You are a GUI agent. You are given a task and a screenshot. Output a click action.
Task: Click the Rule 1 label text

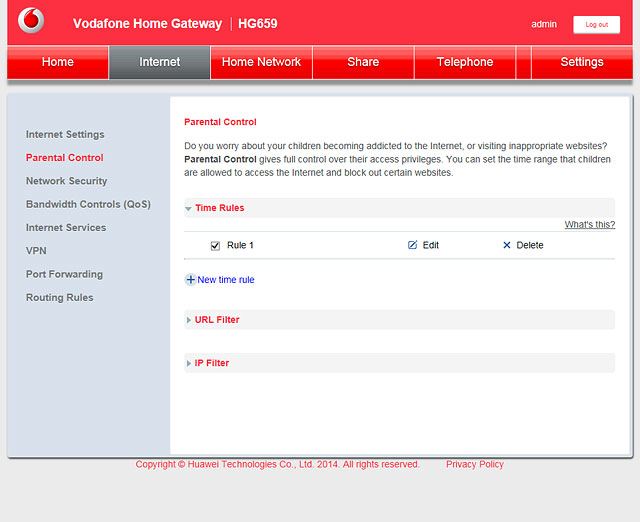click(240, 245)
